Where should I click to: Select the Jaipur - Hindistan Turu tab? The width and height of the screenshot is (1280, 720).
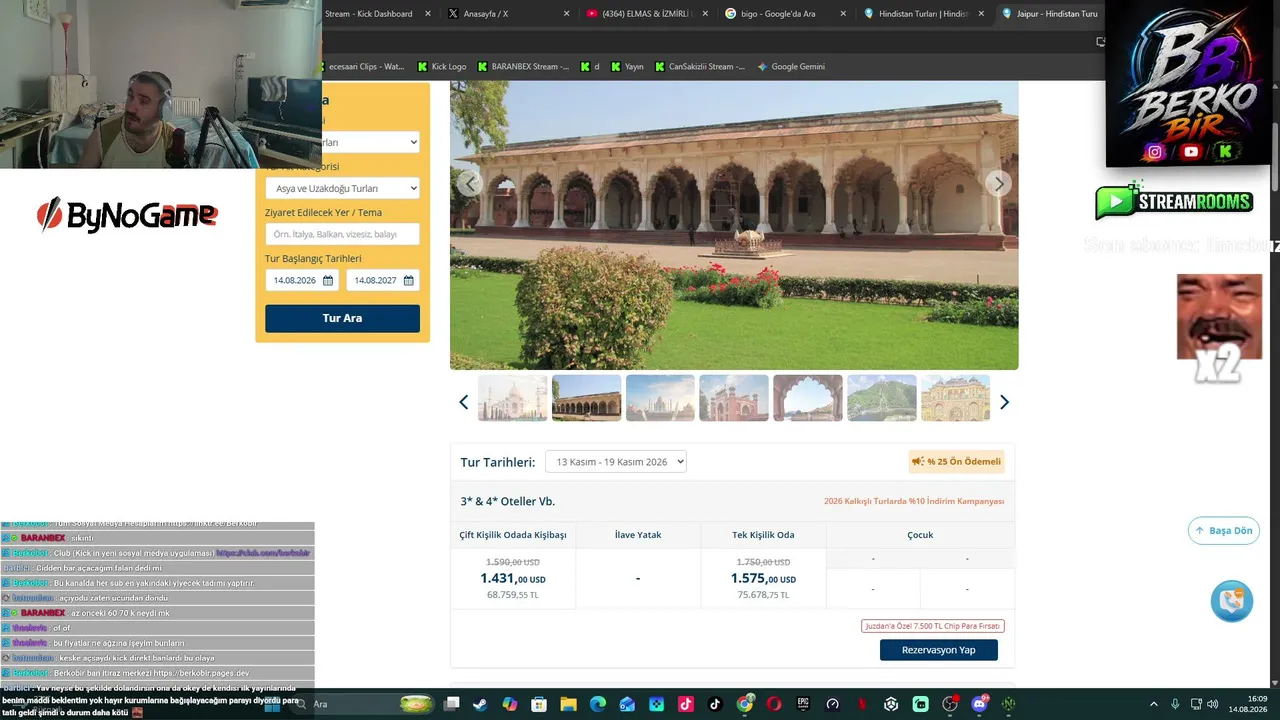point(1049,14)
